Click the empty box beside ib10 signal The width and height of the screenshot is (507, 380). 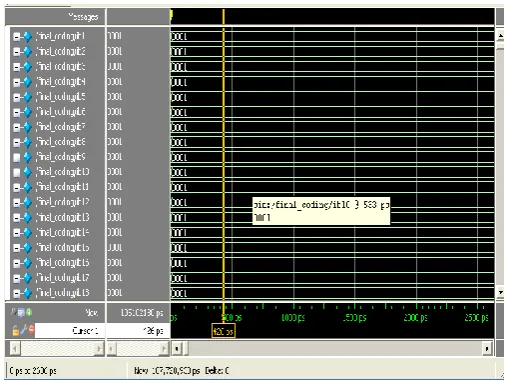(17, 172)
